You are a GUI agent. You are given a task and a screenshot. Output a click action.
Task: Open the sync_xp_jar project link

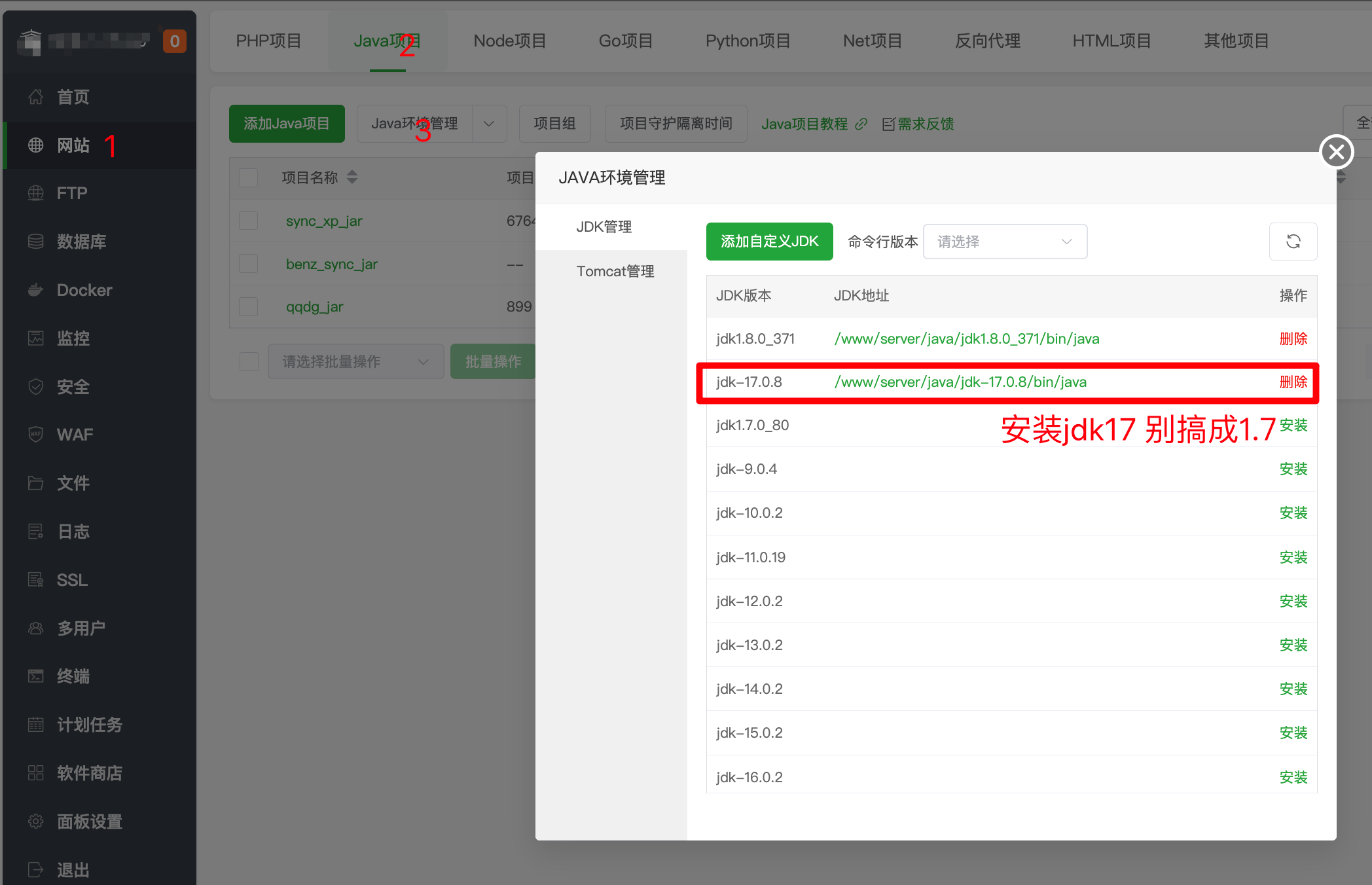point(324,221)
